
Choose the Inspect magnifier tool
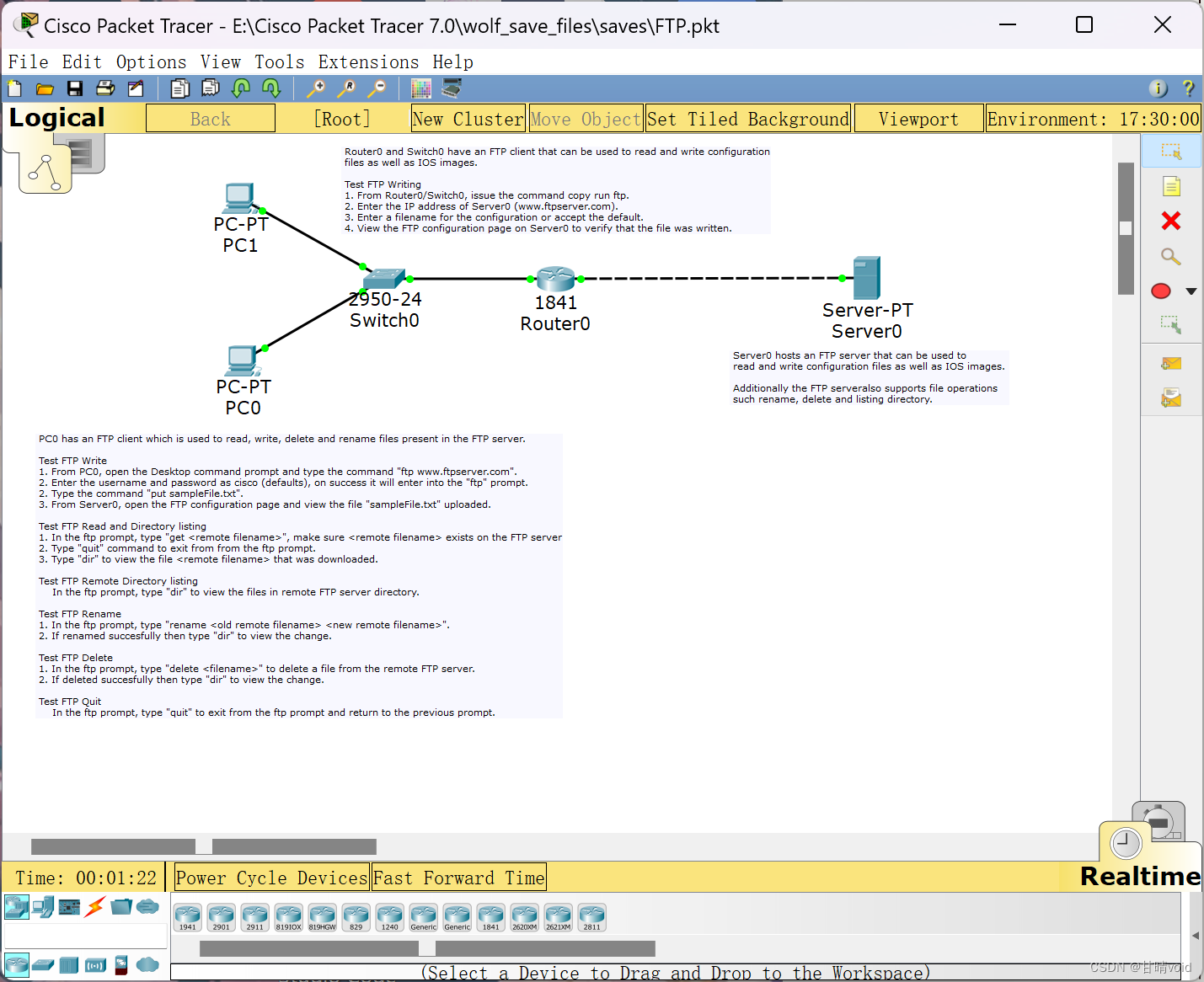[1171, 256]
